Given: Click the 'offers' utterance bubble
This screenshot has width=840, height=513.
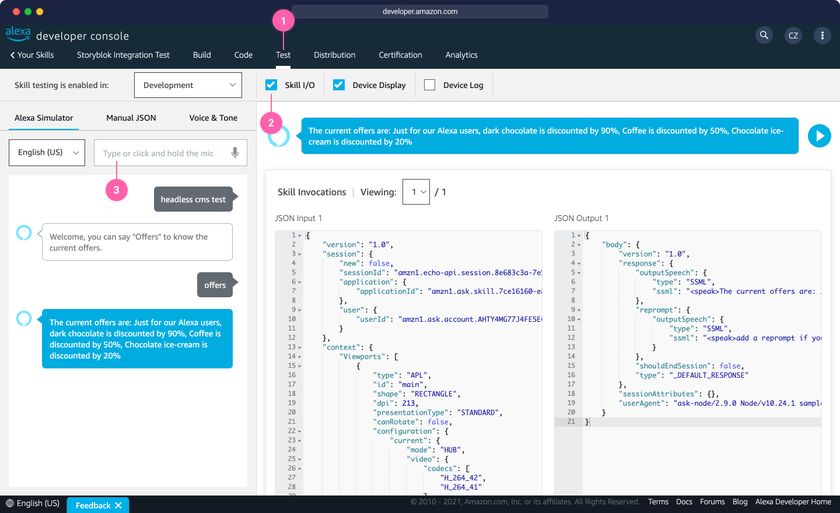Looking at the screenshot, I should [215, 285].
